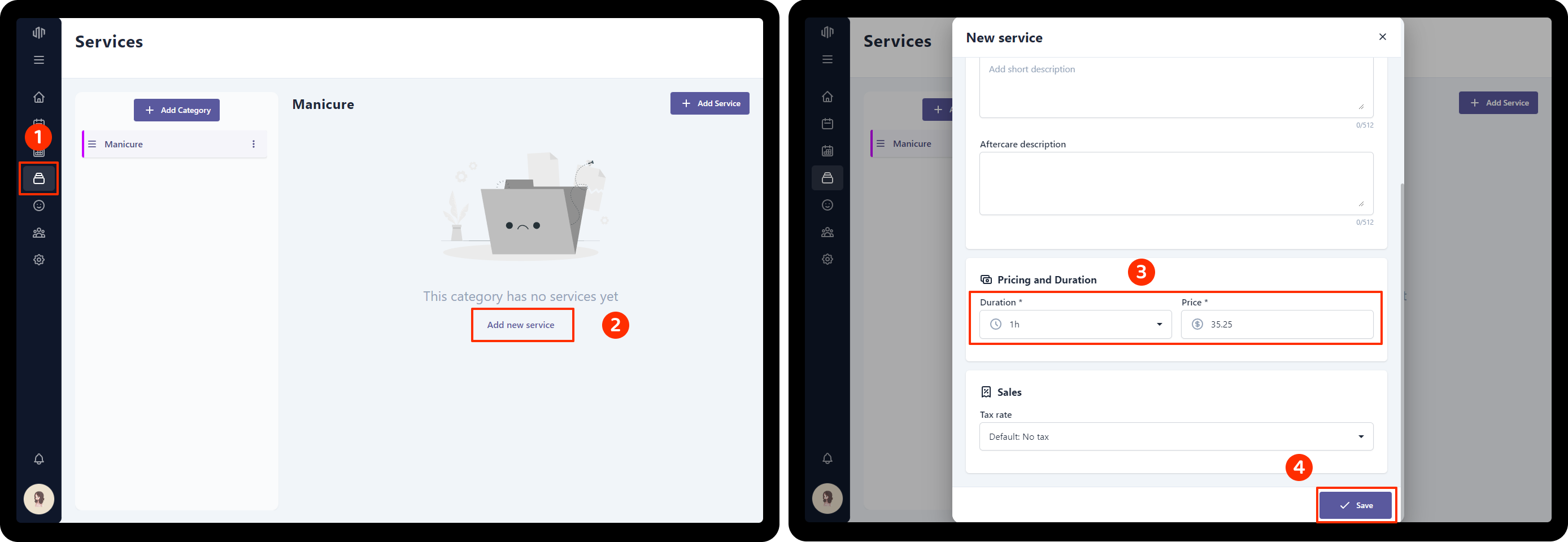Open the hamburger menu in the left screenshot
Screen dimensions: 1568x542
click(39, 60)
